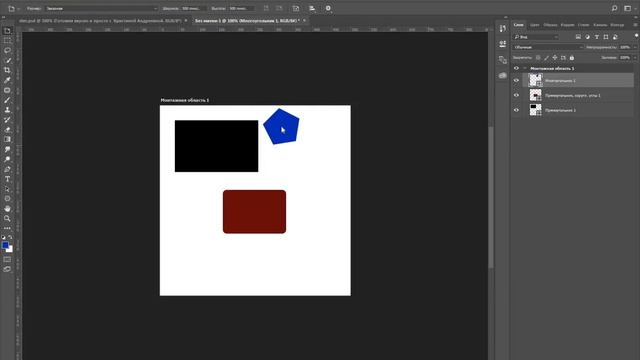Hide the artboard group via its eye icon
Screen dimensions: 640x360
click(x=516, y=68)
